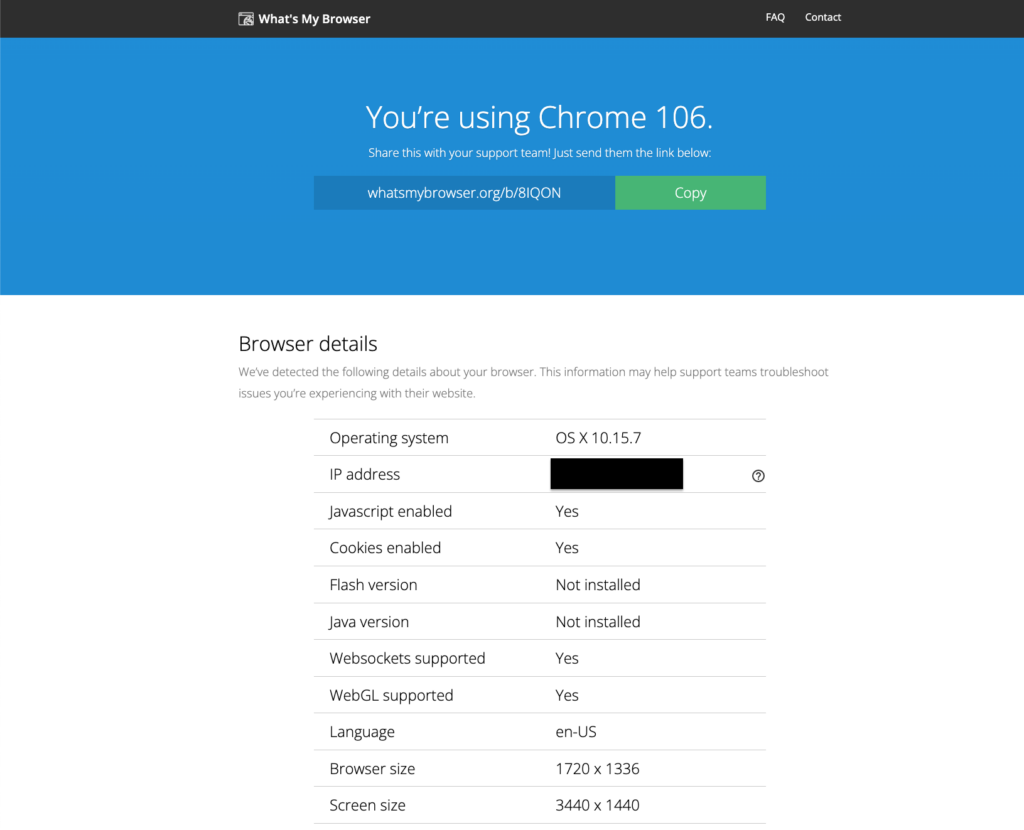Click the Yes value for WebGL supported
Viewport: 1024px width, 830px height.
click(x=567, y=695)
